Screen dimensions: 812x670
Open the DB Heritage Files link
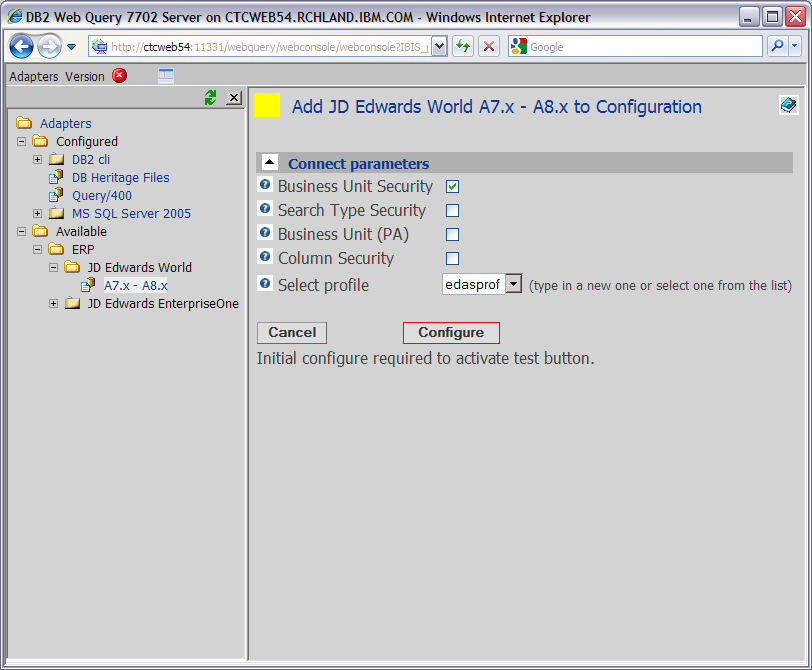tap(121, 178)
